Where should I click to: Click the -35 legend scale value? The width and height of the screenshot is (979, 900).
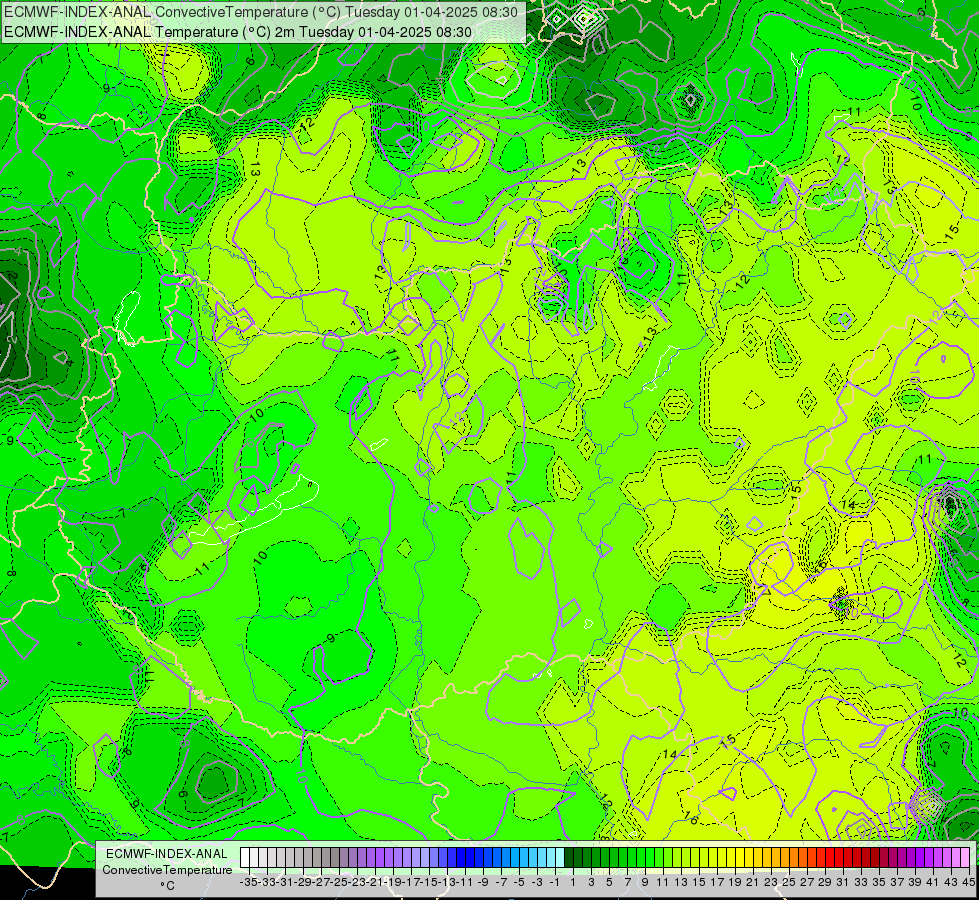coord(249,883)
